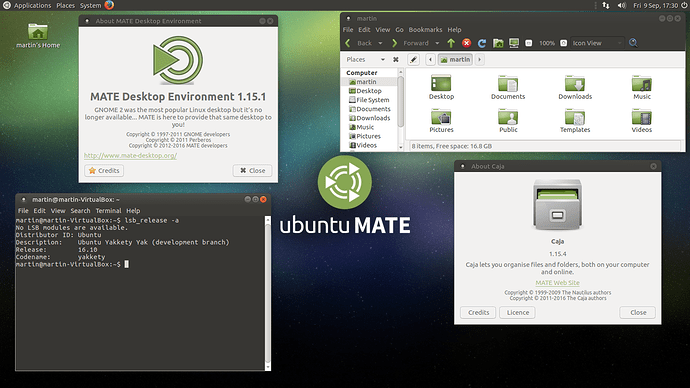
Task: Click the clock in the top panel
Action: click(656, 5)
